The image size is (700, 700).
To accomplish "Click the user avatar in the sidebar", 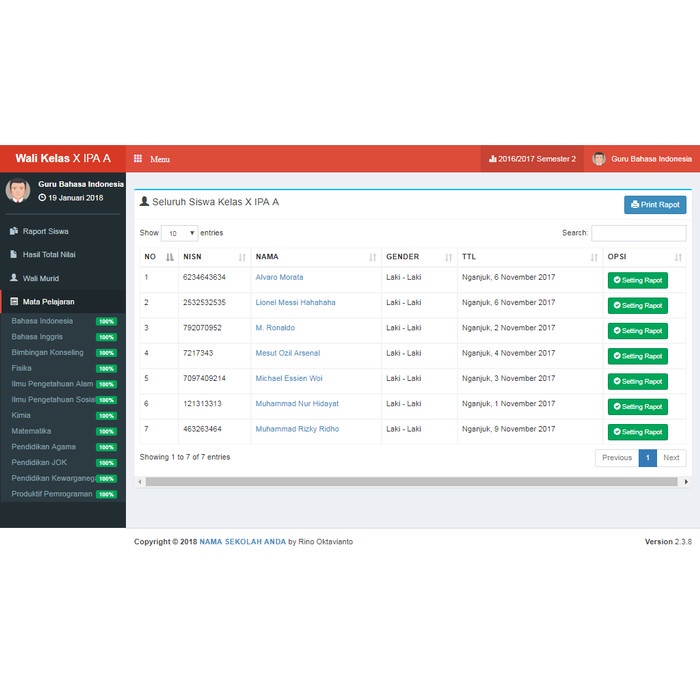I will coord(18,190).
